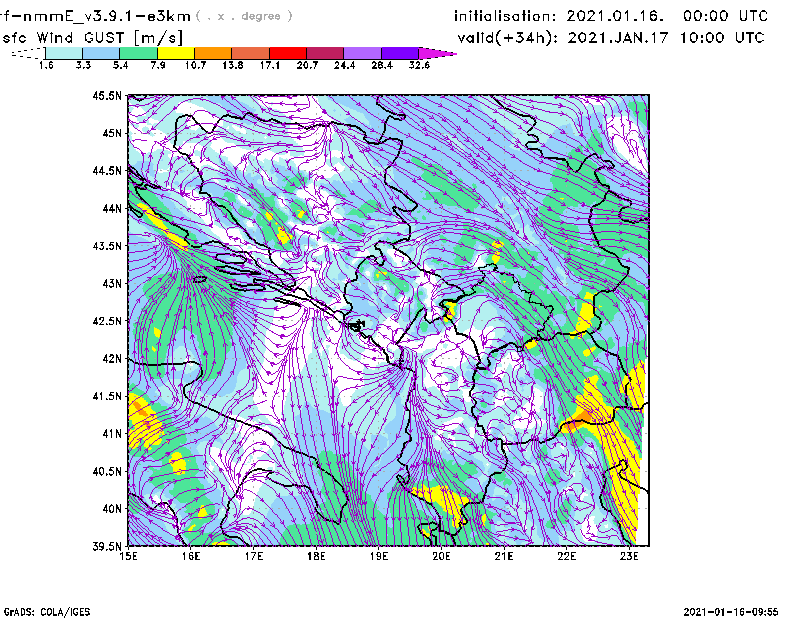Select the yellow 7.9–10.7 legend swatch
The image size is (800, 618).
click(x=176, y=53)
